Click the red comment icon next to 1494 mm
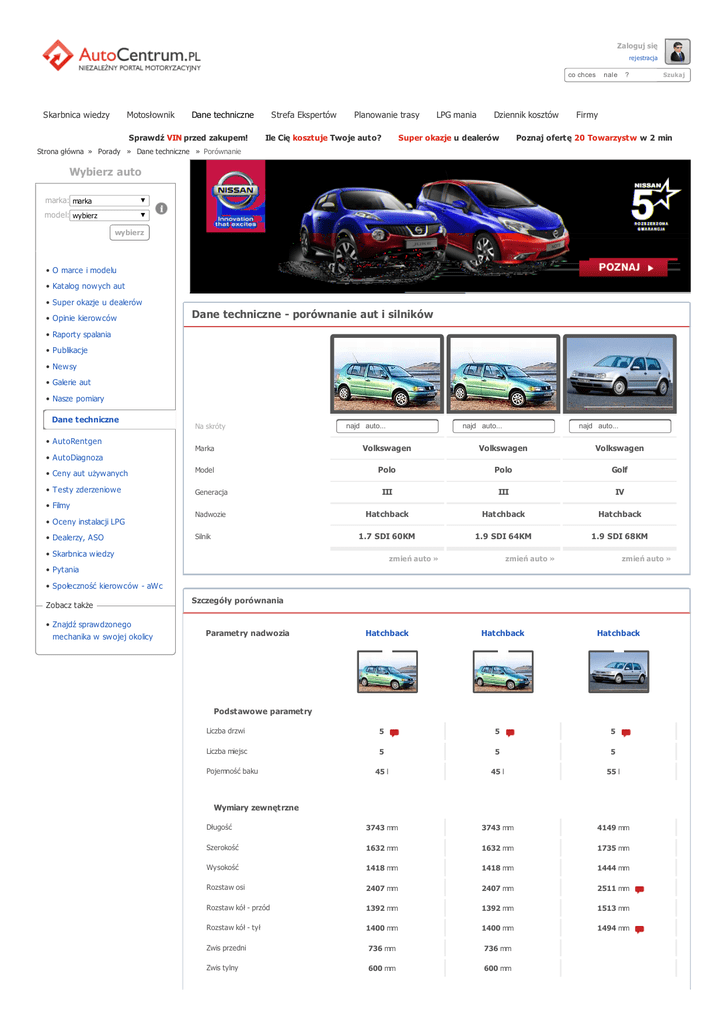This screenshot has height=1024, width=725. 639,928
